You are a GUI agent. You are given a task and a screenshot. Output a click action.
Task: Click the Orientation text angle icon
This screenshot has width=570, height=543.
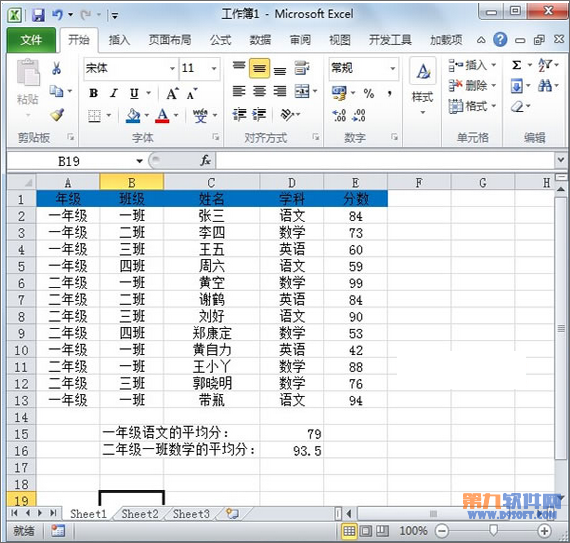point(287,114)
